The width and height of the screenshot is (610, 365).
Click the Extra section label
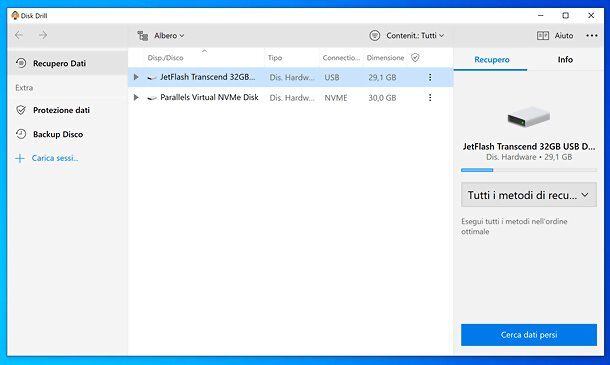click(24, 88)
